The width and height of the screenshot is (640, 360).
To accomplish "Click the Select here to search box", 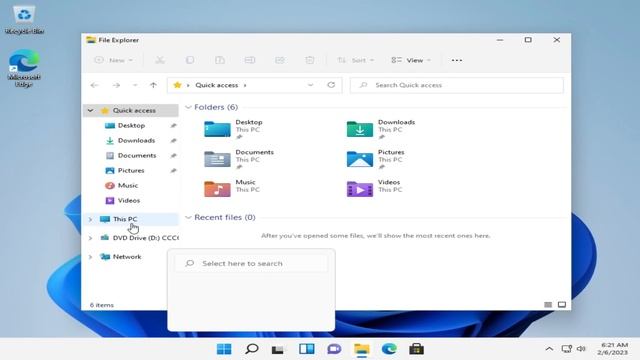I will pos(251,263).
